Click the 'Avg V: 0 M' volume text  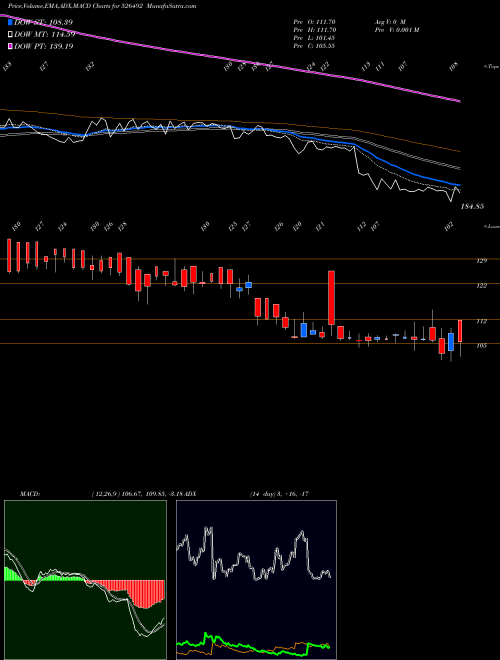[x=389, y=22]
